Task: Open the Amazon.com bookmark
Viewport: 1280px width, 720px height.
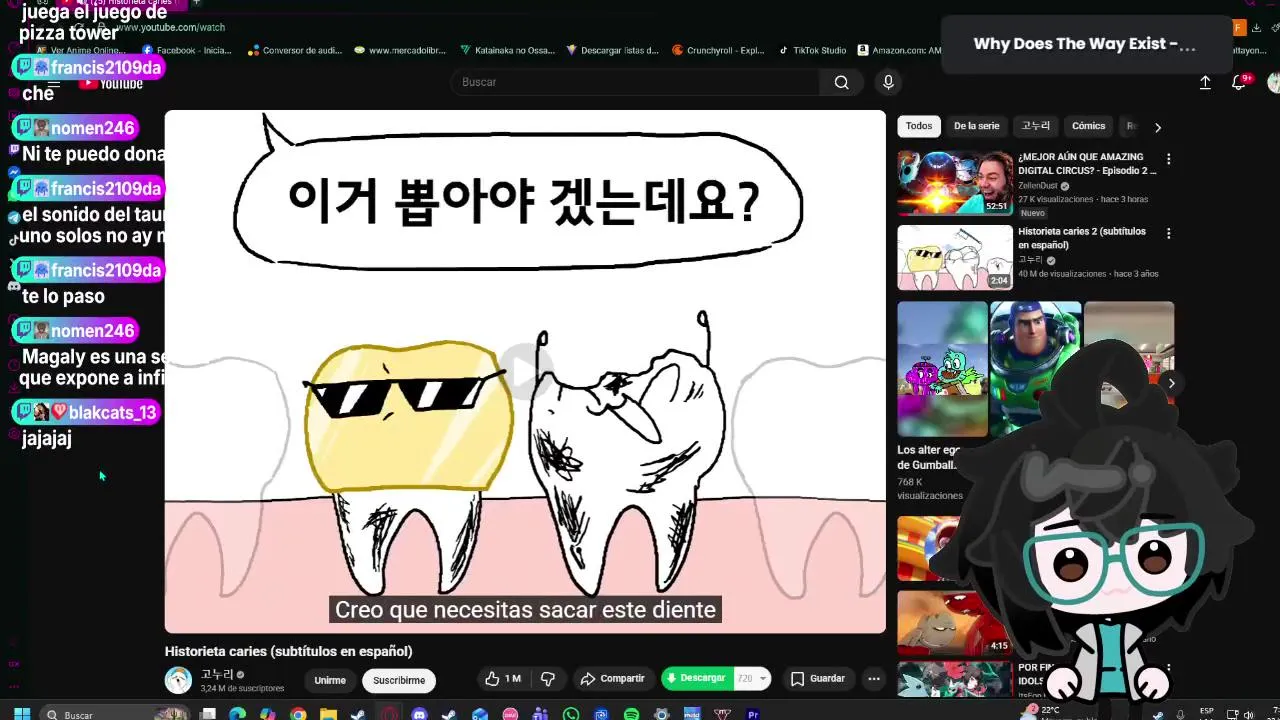Action: [x=899, y=50]
